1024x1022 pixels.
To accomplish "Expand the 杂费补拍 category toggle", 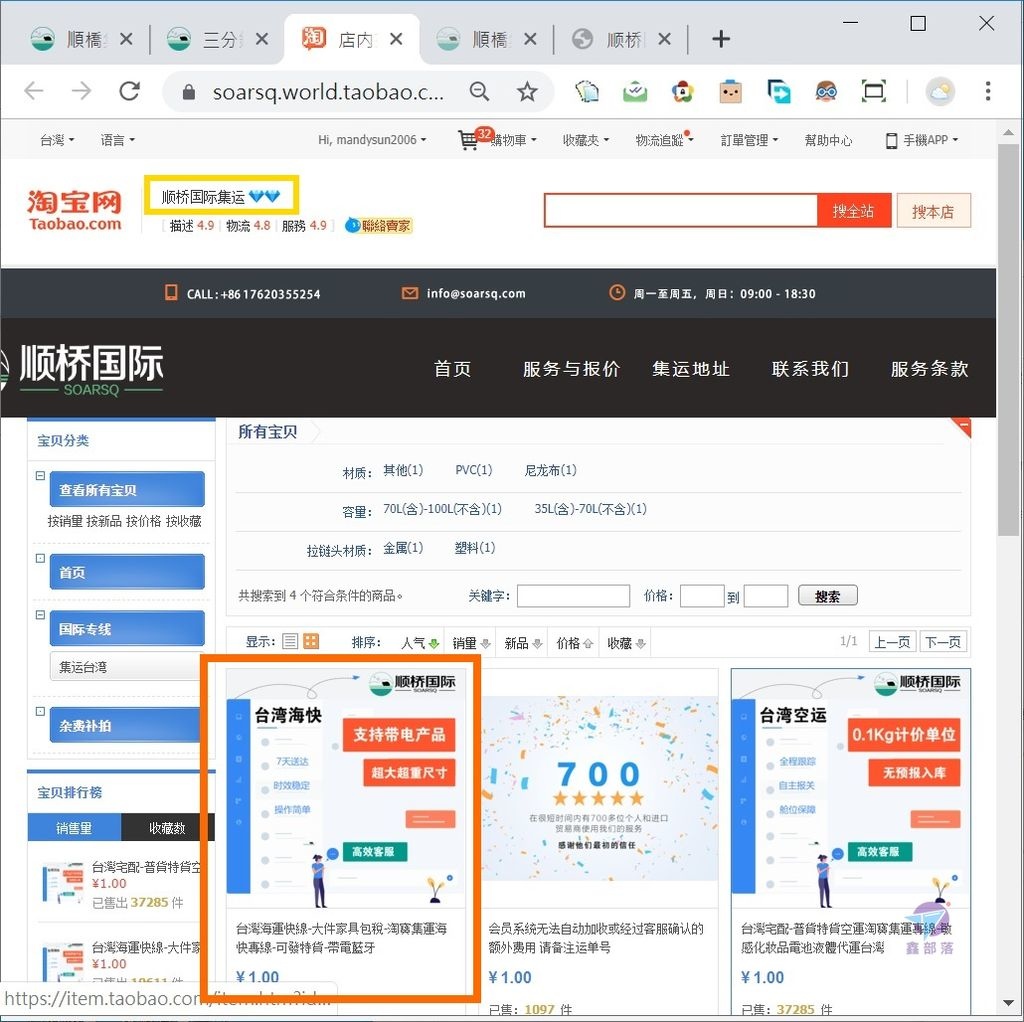I will [40, 712].
